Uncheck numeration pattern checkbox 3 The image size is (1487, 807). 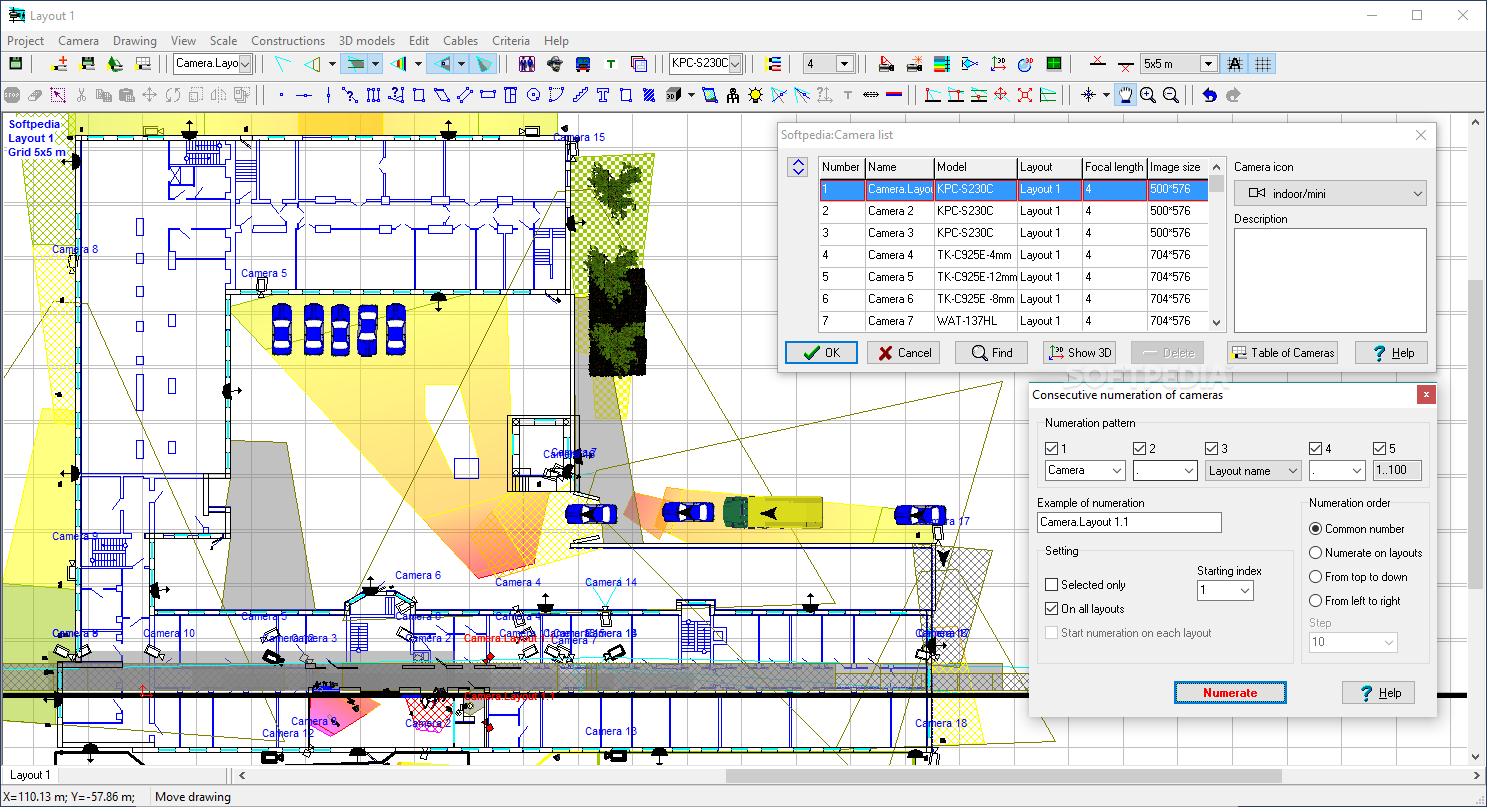click(x=1211, y=449)
